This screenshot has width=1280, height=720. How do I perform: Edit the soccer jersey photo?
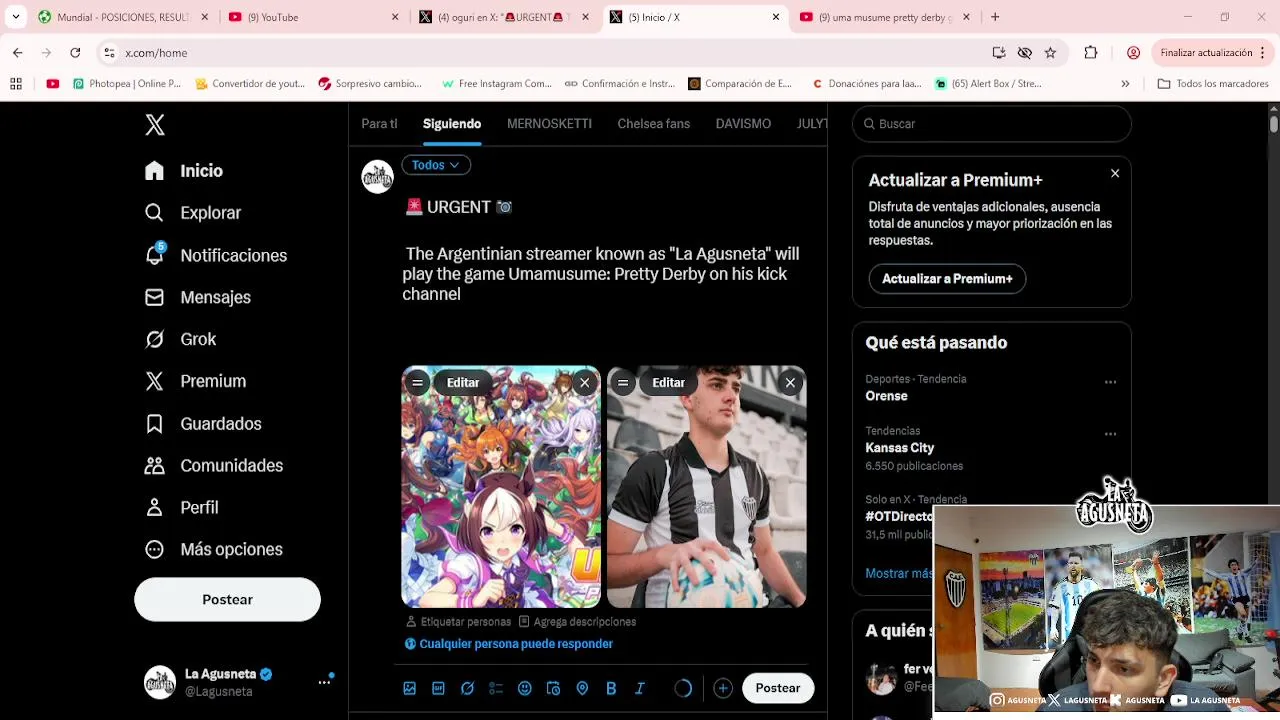(x=669, y=383)
